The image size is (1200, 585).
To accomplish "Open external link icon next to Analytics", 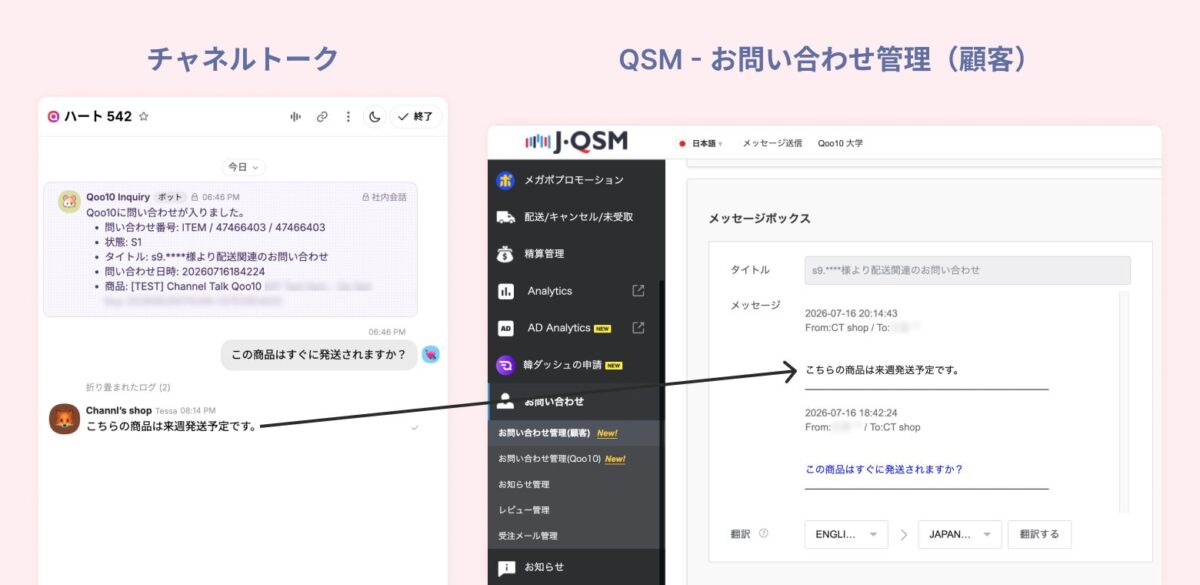I will point(638,291).
